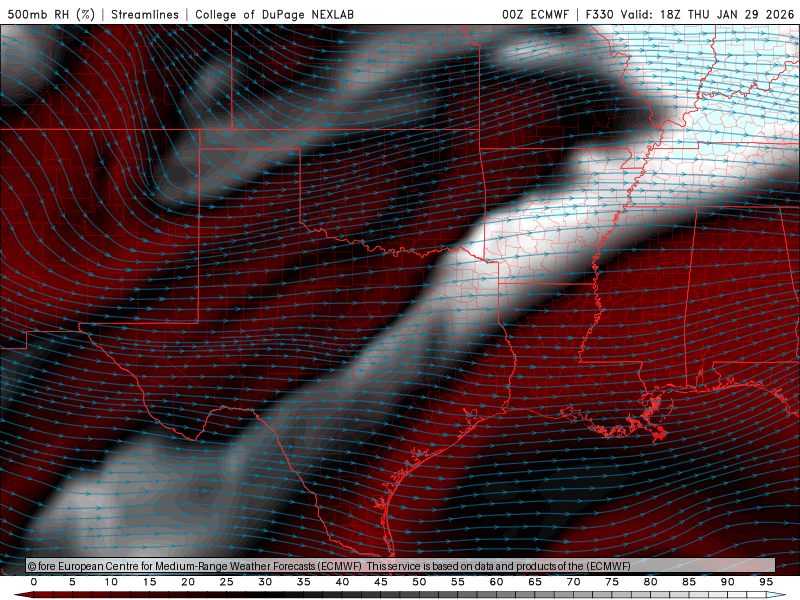Click the '0' value on colorbar scale

click(34, 582)
